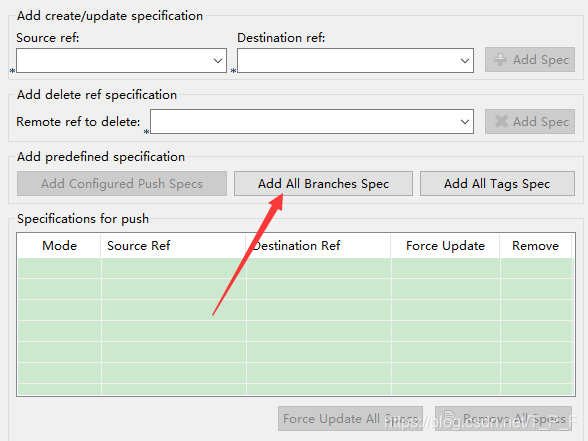Click the X icon on delete Add Spec
Viewport: 588px width, 441px height.
click(x=501, y=122)
